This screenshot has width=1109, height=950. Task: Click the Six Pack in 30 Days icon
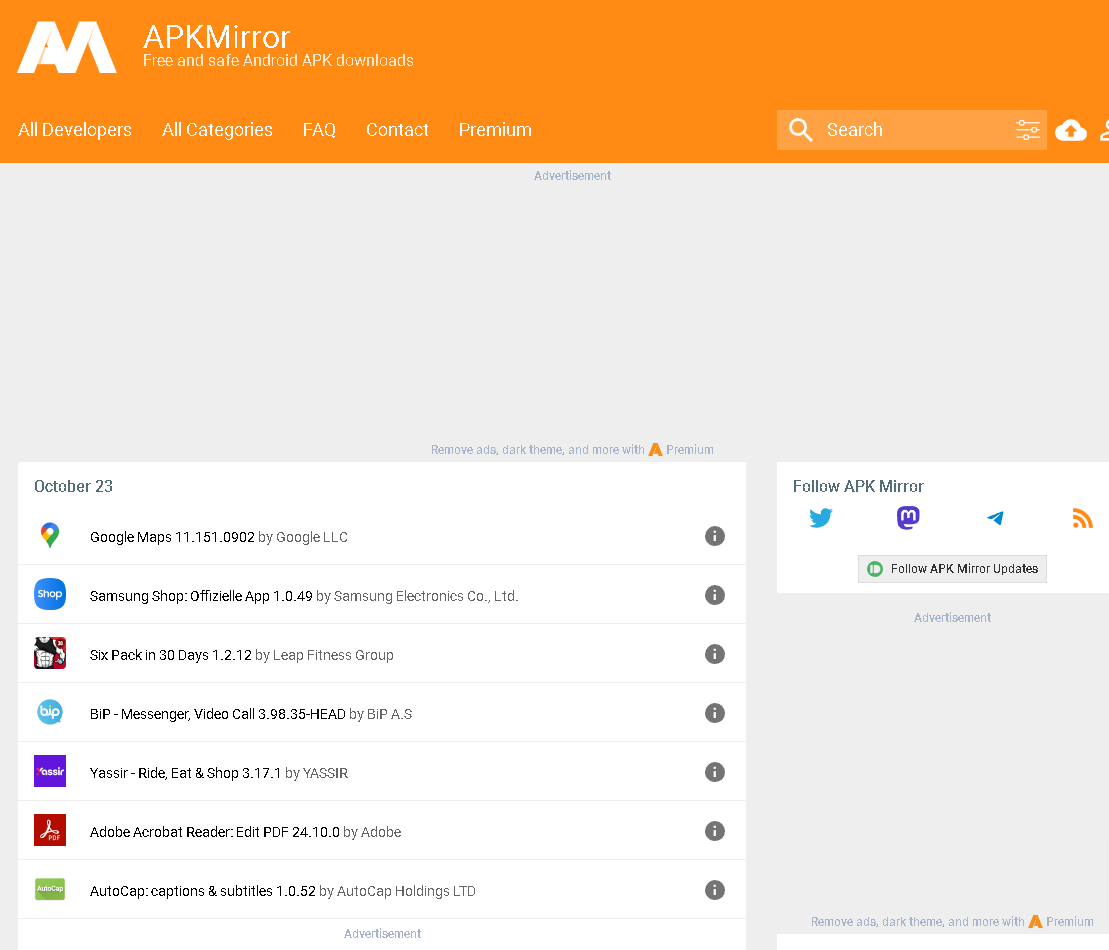[50, 653]
